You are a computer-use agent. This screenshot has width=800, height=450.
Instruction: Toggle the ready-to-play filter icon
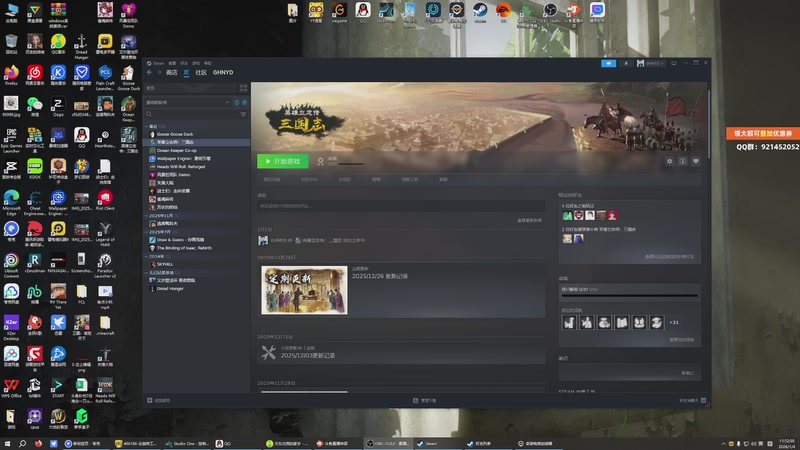click(244, 103)
